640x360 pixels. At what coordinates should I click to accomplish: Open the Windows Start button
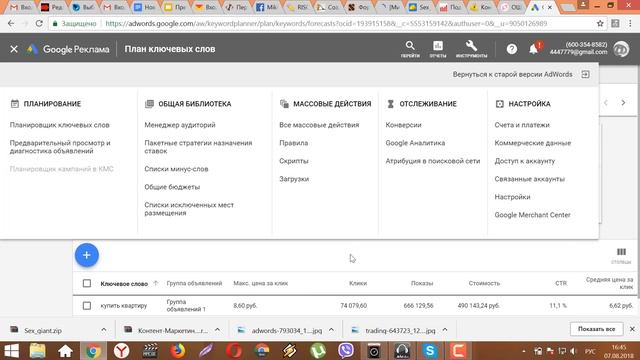(11, 351)
